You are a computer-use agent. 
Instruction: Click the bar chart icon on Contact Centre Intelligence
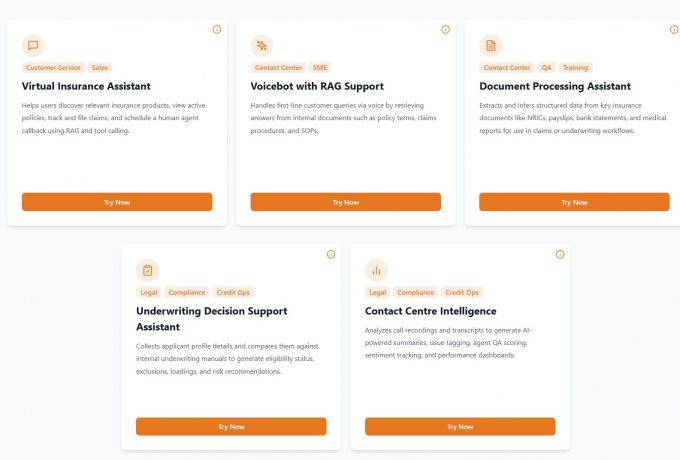(376, 270)
